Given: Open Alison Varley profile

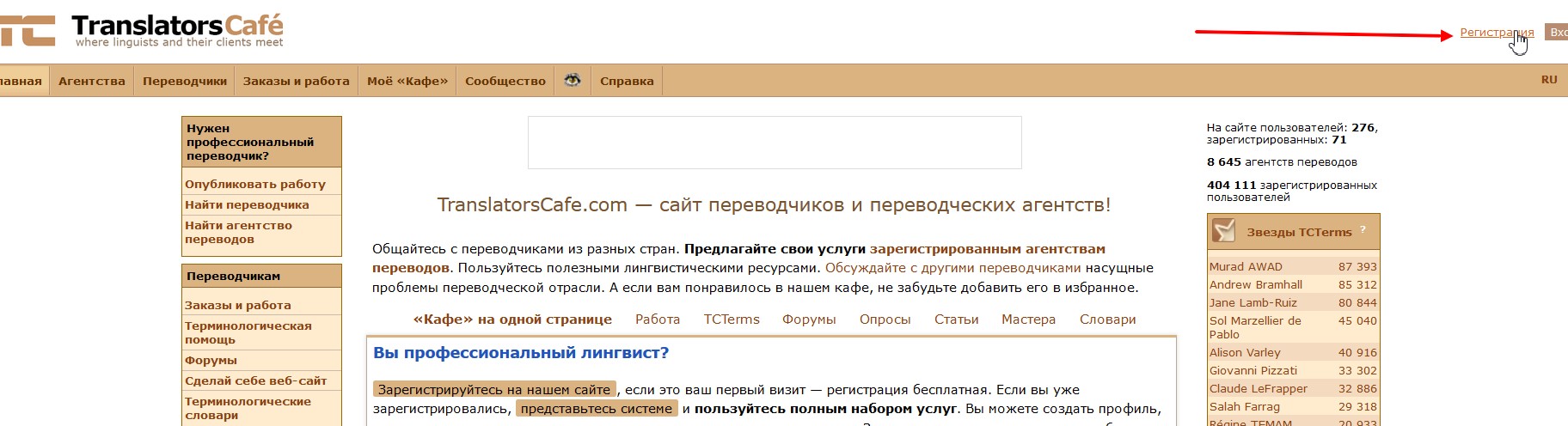Looking at the screenshot, I should click(x=1245, y=352).
